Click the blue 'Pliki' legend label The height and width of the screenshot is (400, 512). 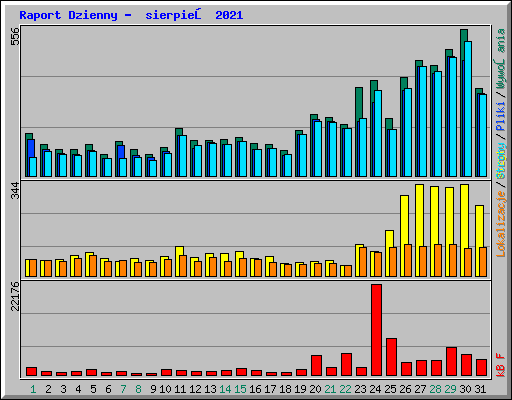(x=501, y=116)
